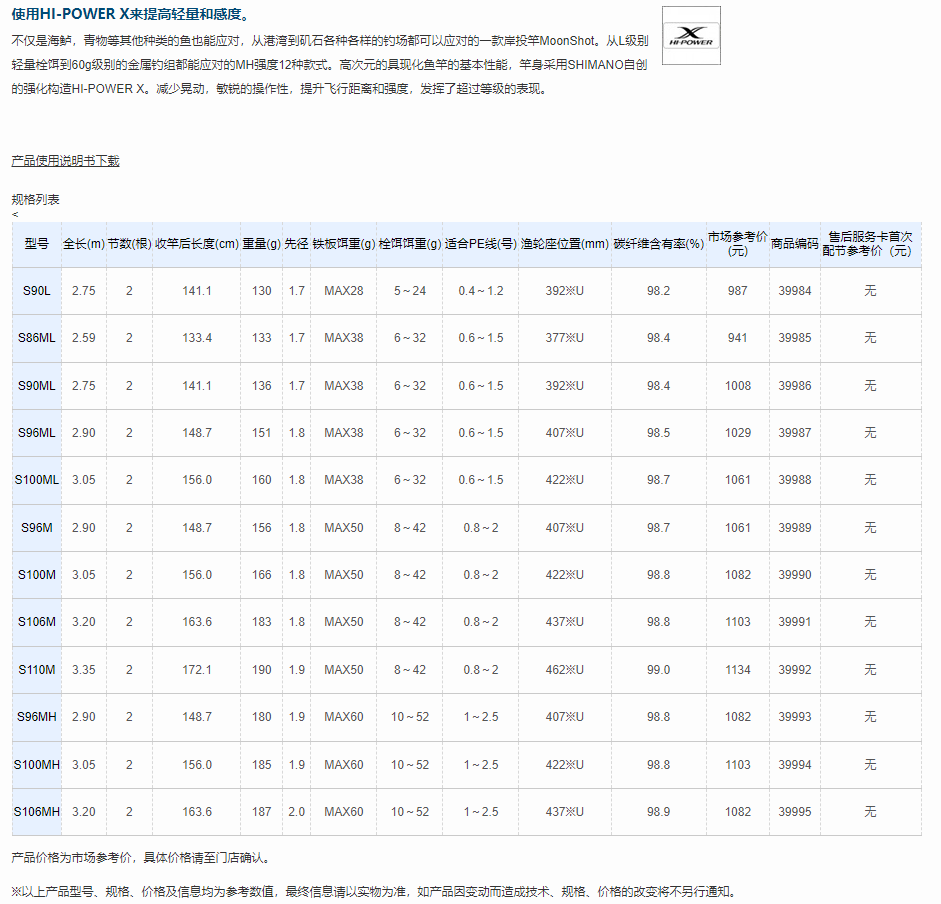Click 377※U reel seat position
Viewport: 941px width, 904px height.
point(565,338)
